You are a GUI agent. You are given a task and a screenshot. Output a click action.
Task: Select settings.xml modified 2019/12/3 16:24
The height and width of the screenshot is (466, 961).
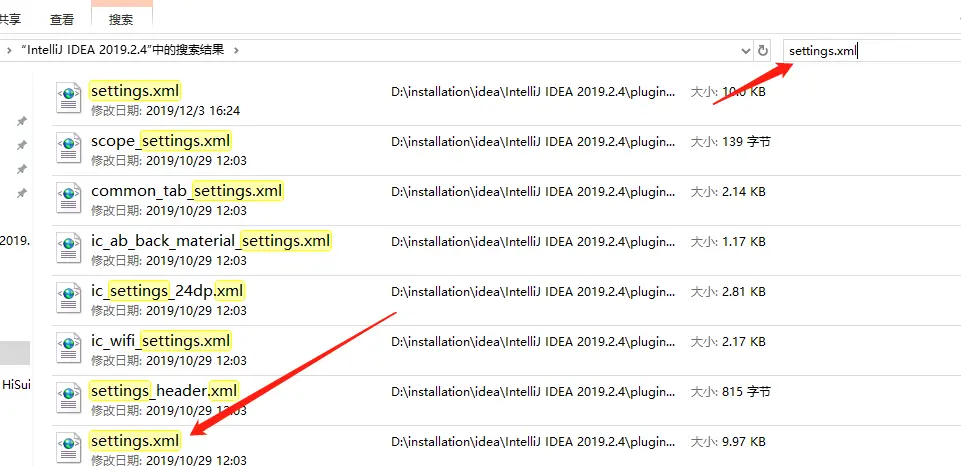coord(135,91)
